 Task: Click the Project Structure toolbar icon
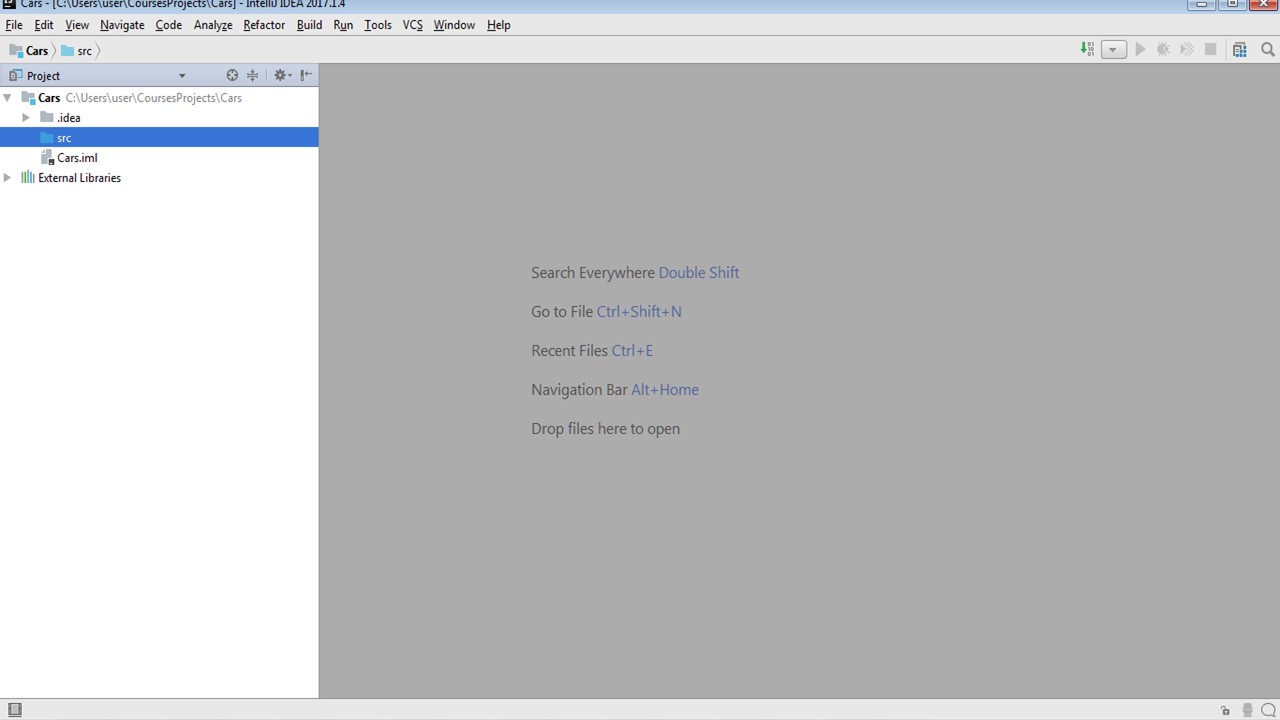(x=1240, y=50)
